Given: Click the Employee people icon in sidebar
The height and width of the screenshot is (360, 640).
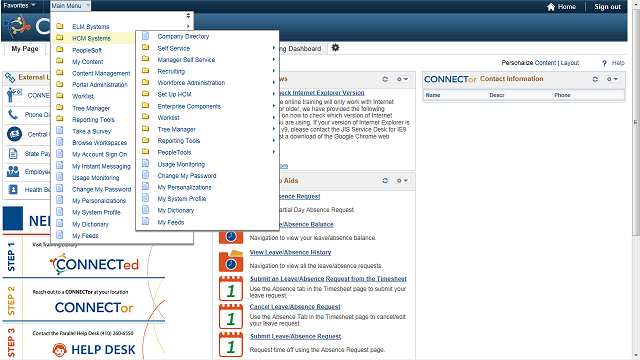Looking at the screenshot, I should (x=13, y=171).
